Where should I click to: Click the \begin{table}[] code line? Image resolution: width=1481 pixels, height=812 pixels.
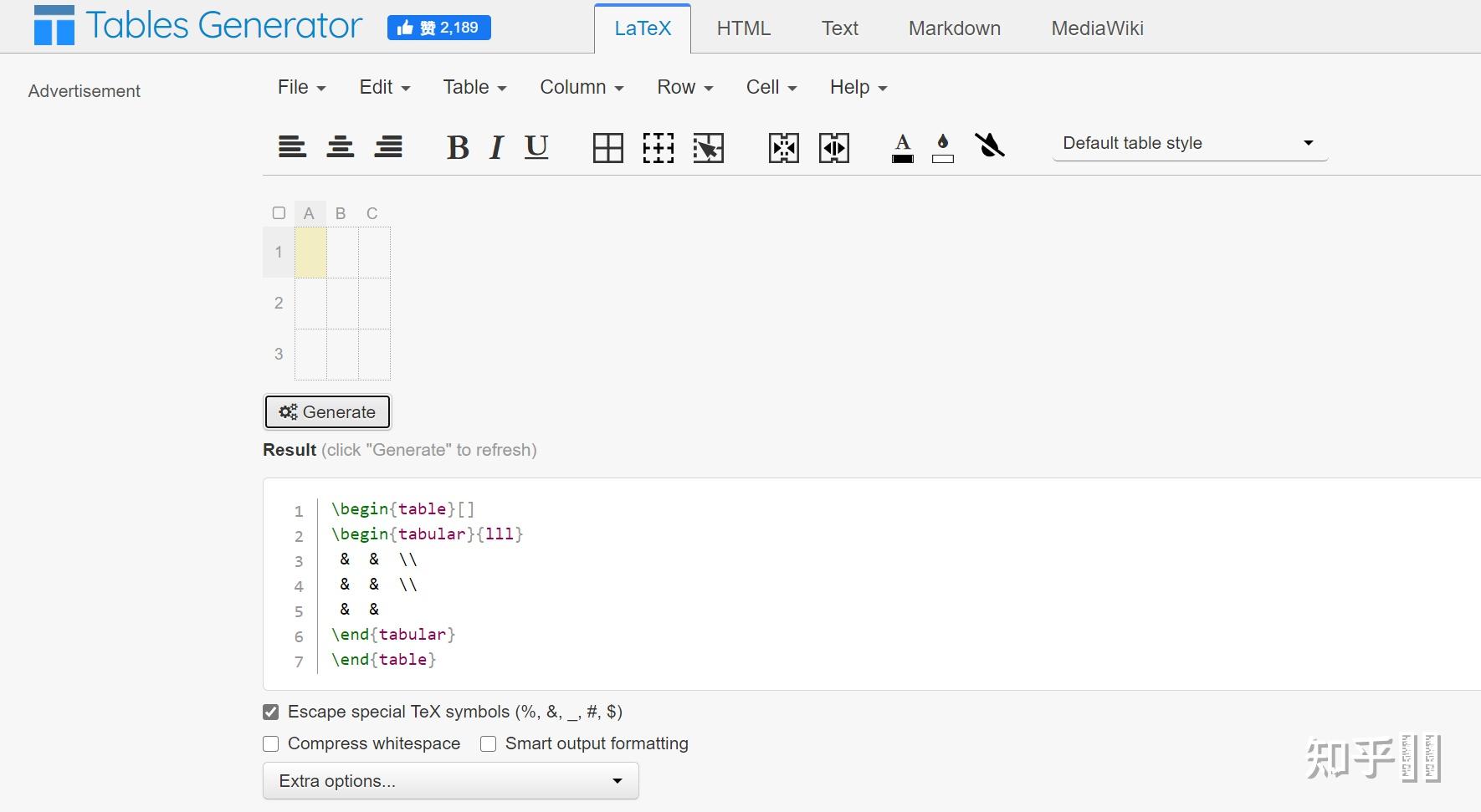[x=403, y=509]
